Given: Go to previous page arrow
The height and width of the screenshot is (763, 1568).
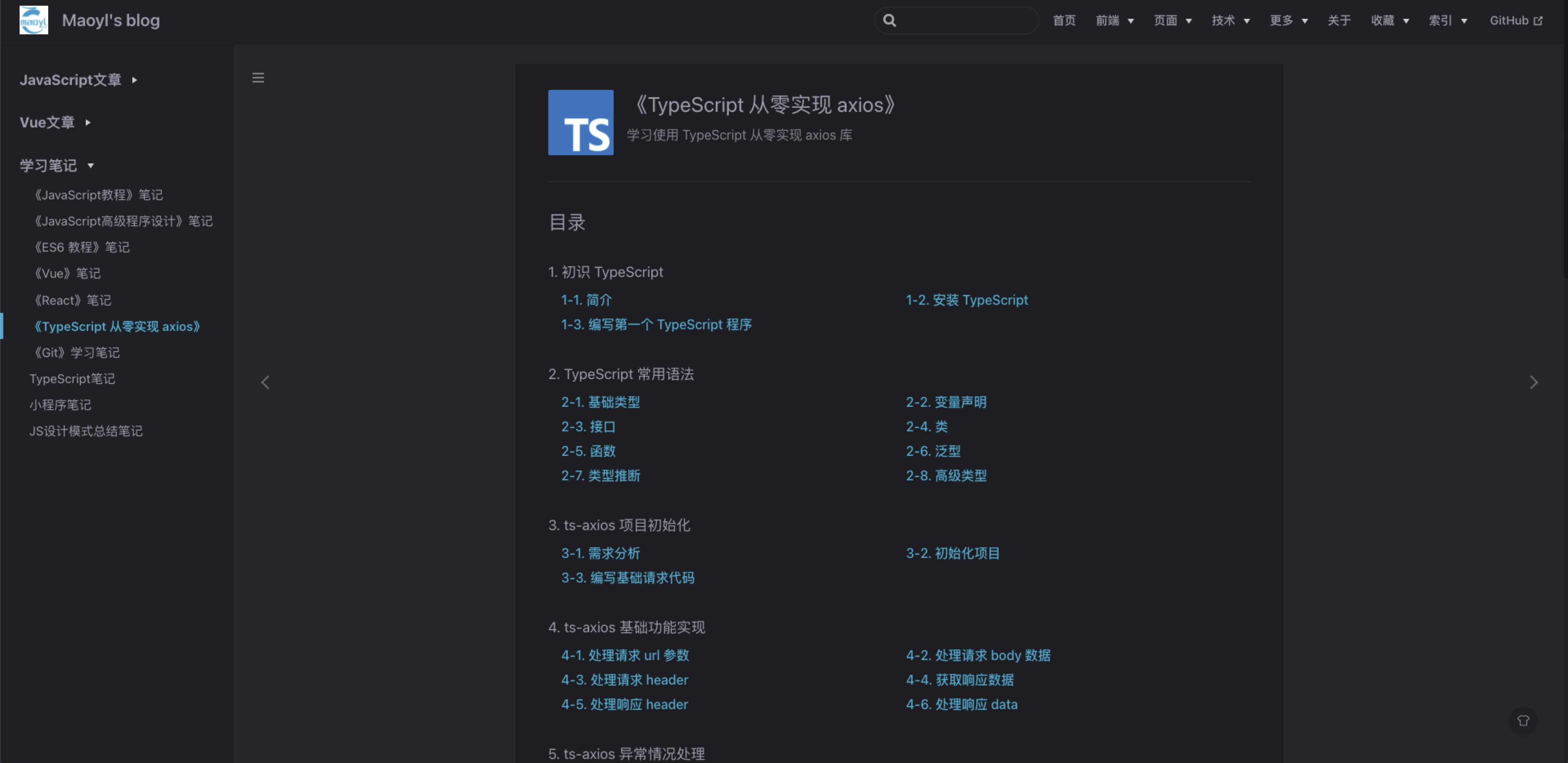Looking at the screenshot, I should (x=266, y=382).
